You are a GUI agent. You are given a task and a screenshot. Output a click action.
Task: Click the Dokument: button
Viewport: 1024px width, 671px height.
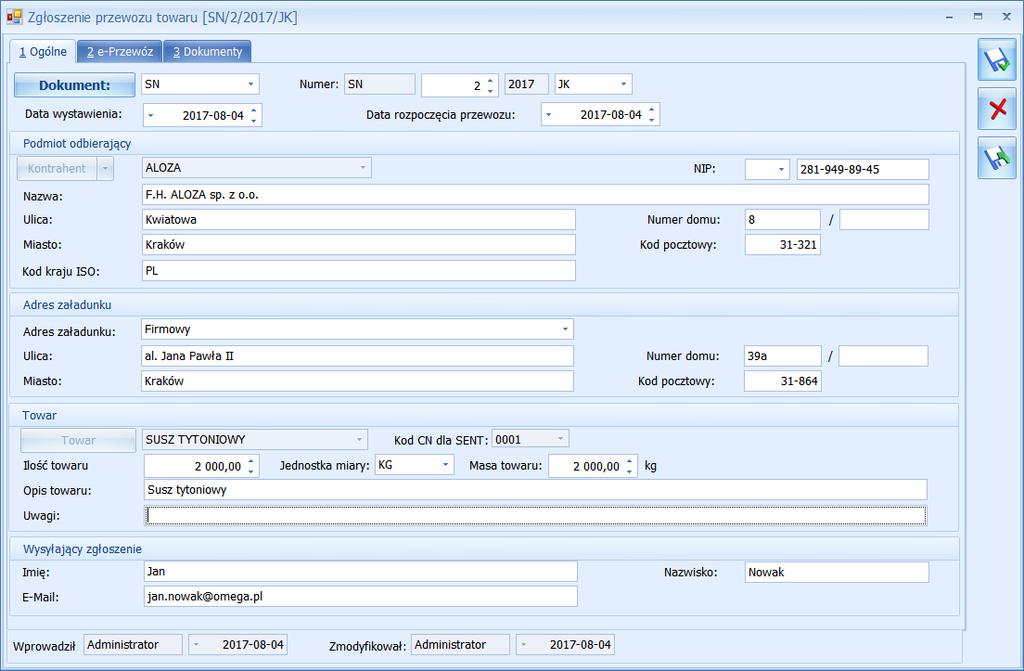click(x=74, y=85)
